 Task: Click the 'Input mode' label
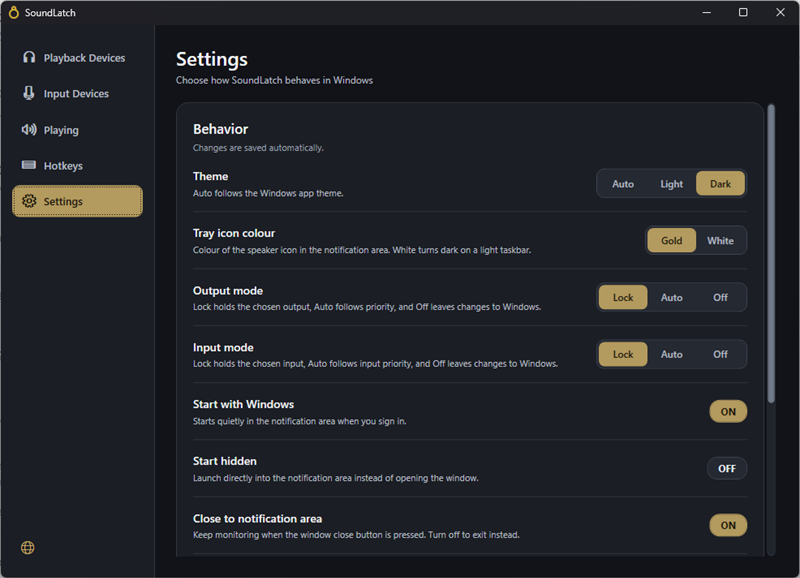(223, 347)
